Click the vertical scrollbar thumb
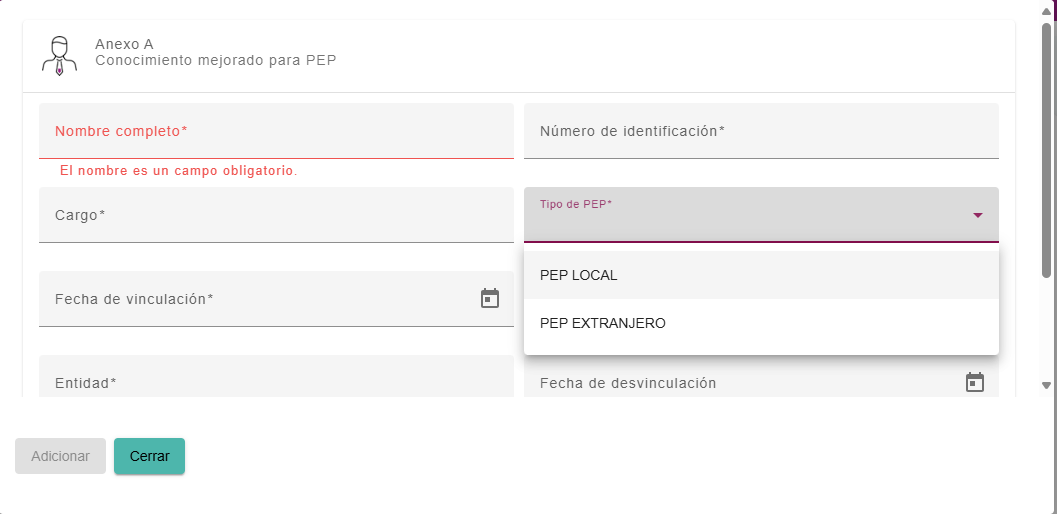Image resolution: width=1057 pixels, height=514 pixels. [1046, 150]
